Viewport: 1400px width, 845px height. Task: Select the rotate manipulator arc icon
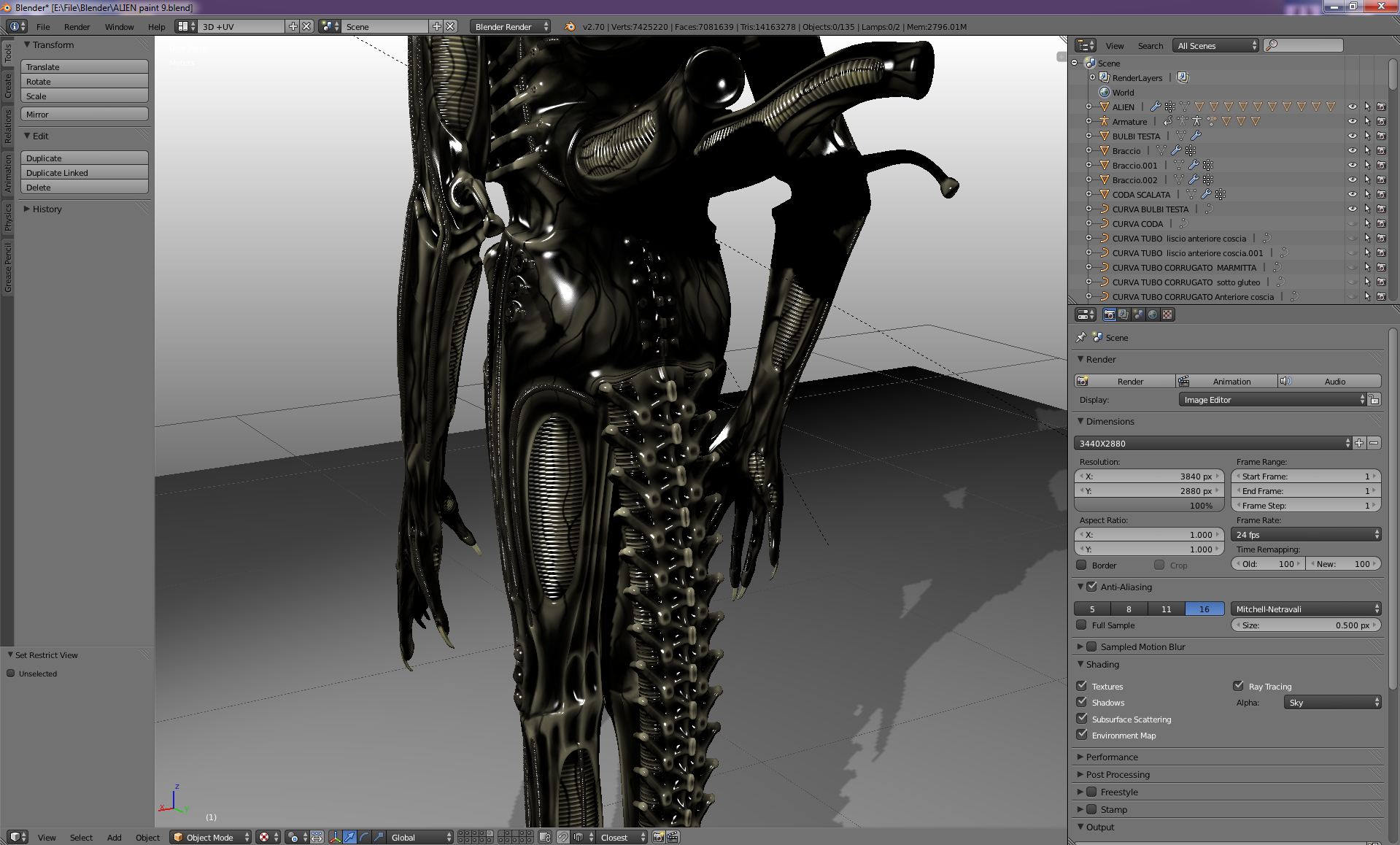364,837
